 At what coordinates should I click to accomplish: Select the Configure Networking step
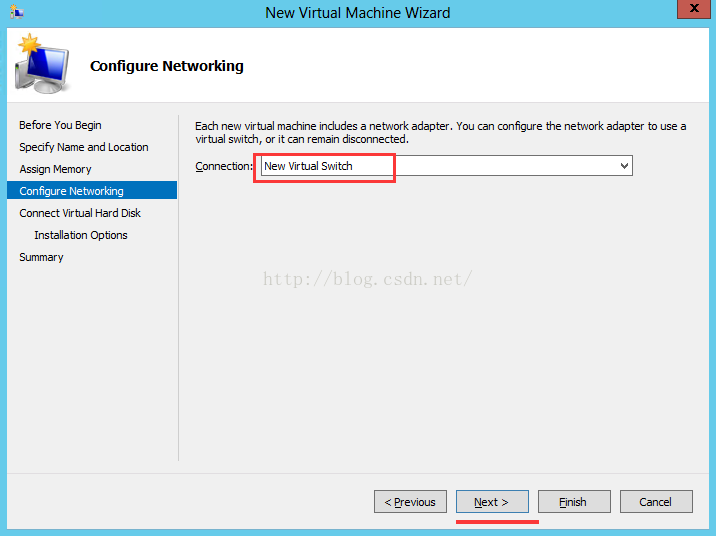click(x=92, y=190)
